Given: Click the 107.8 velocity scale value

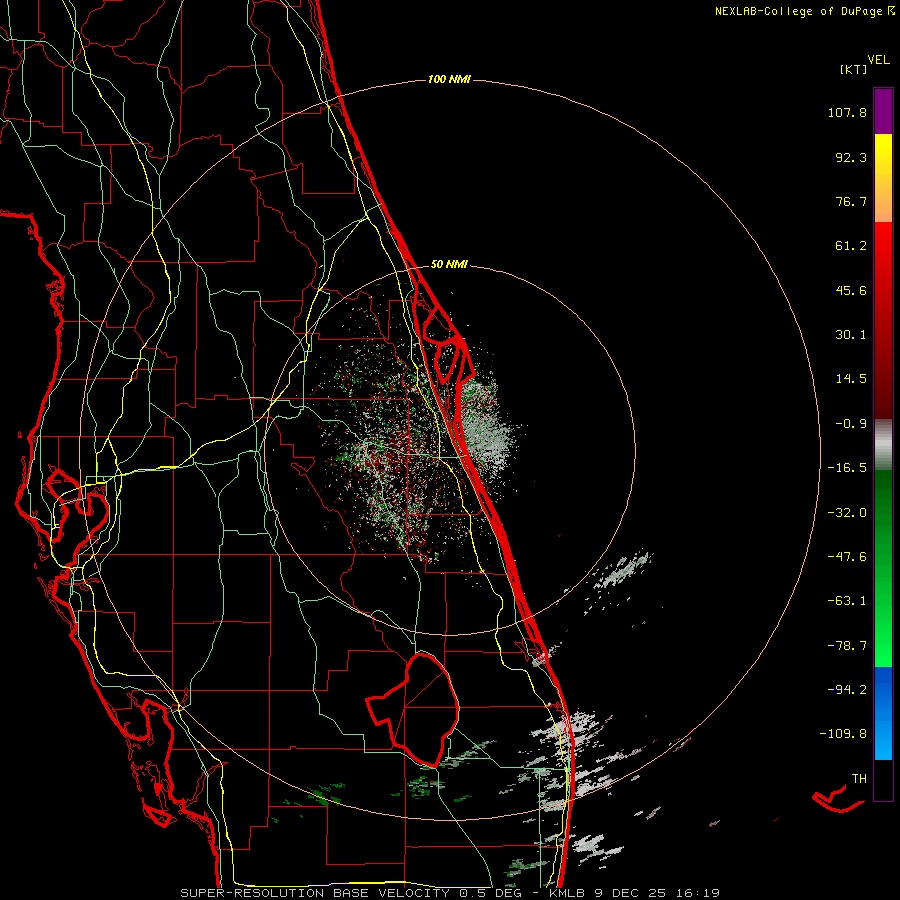Looking at the screenshot, I should [x=847, y=112].
